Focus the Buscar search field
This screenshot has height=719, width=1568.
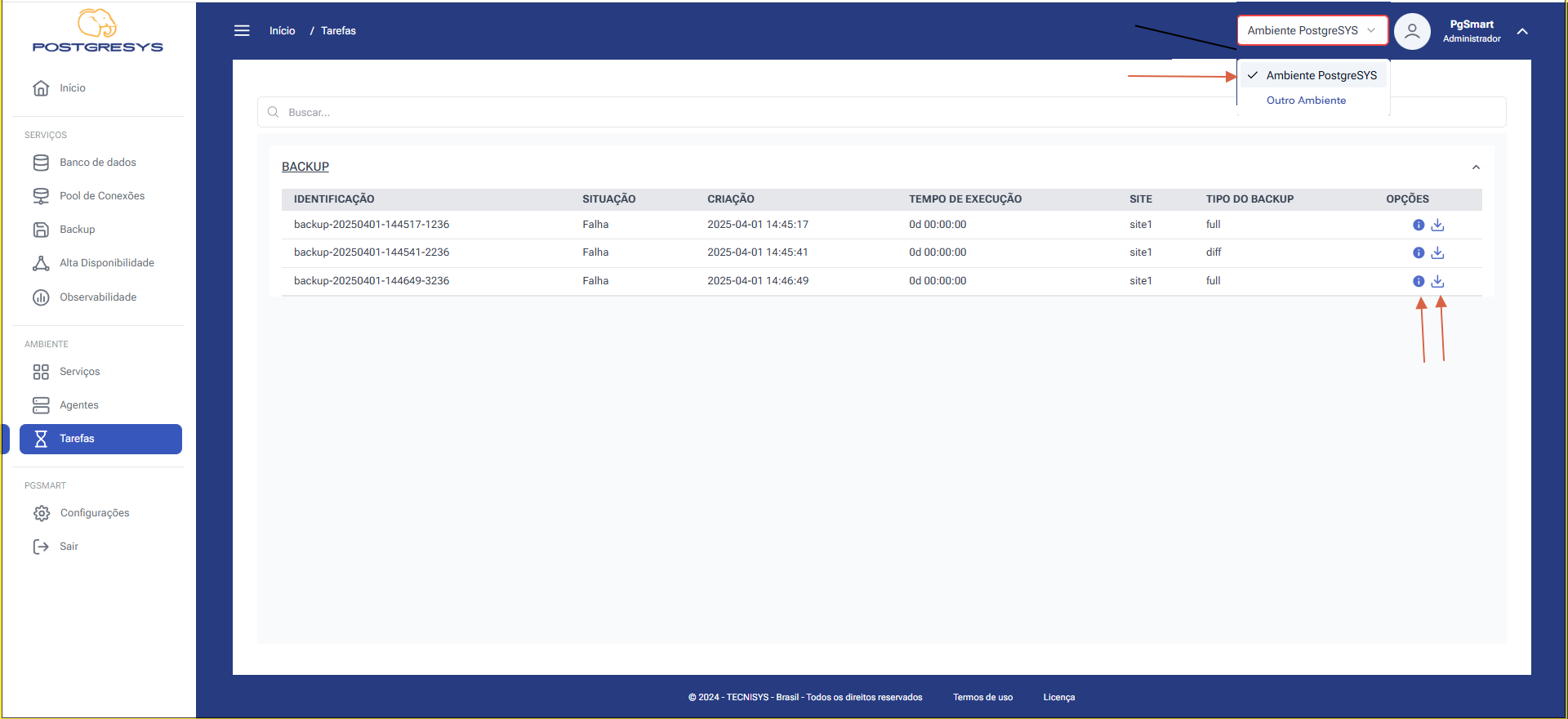coord(882,112)
